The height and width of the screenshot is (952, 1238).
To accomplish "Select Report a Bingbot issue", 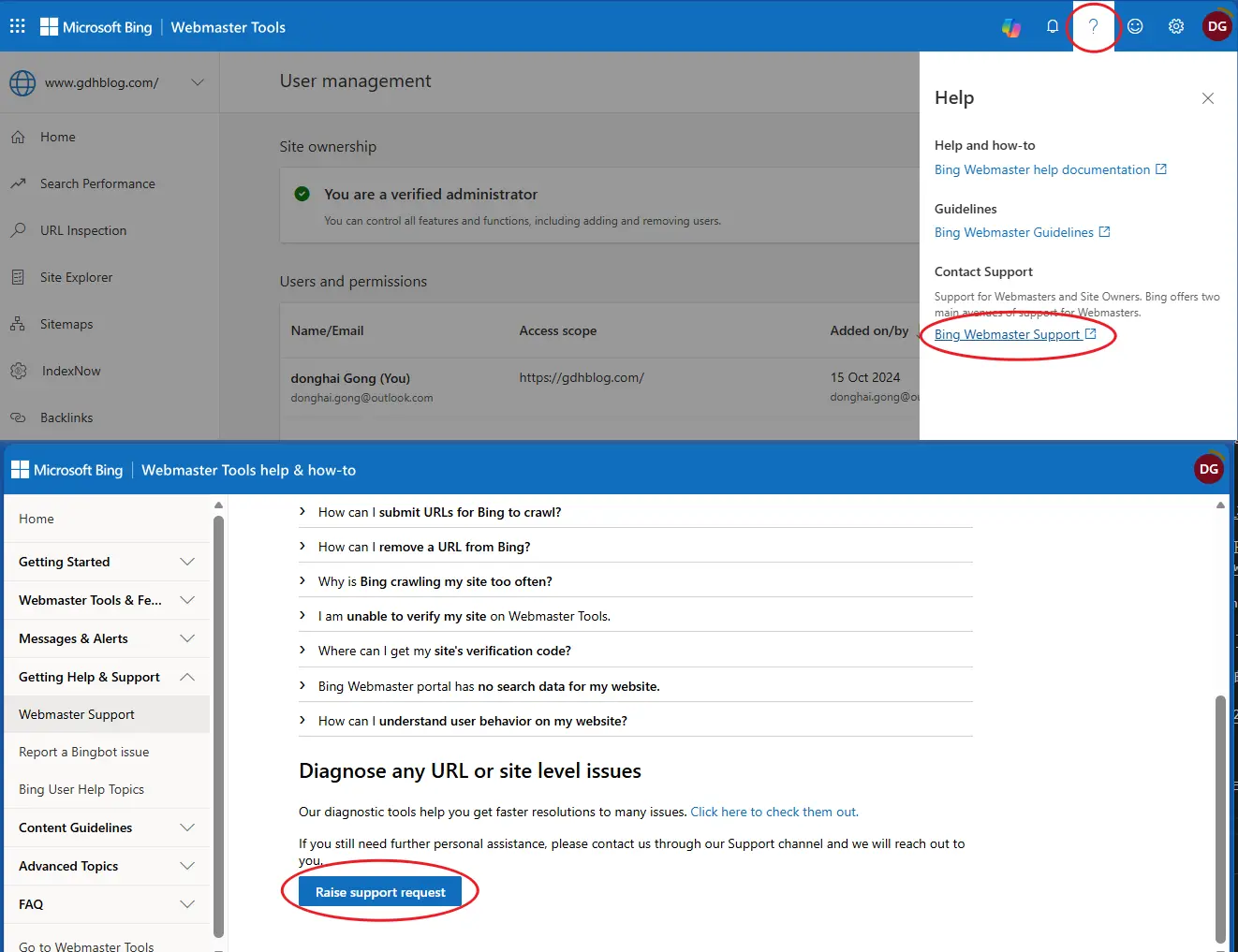I will click(83, 752).
